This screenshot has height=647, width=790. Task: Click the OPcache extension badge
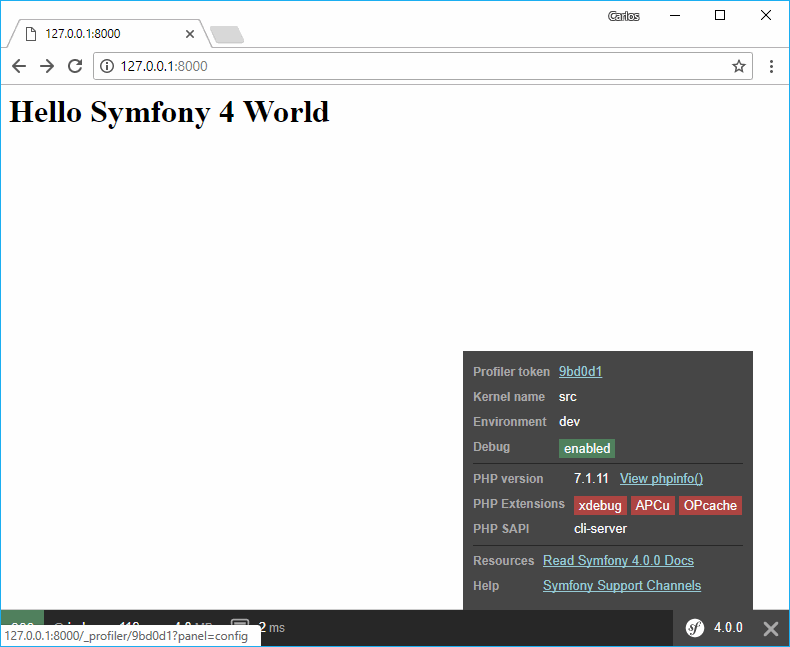coord(710,505)
